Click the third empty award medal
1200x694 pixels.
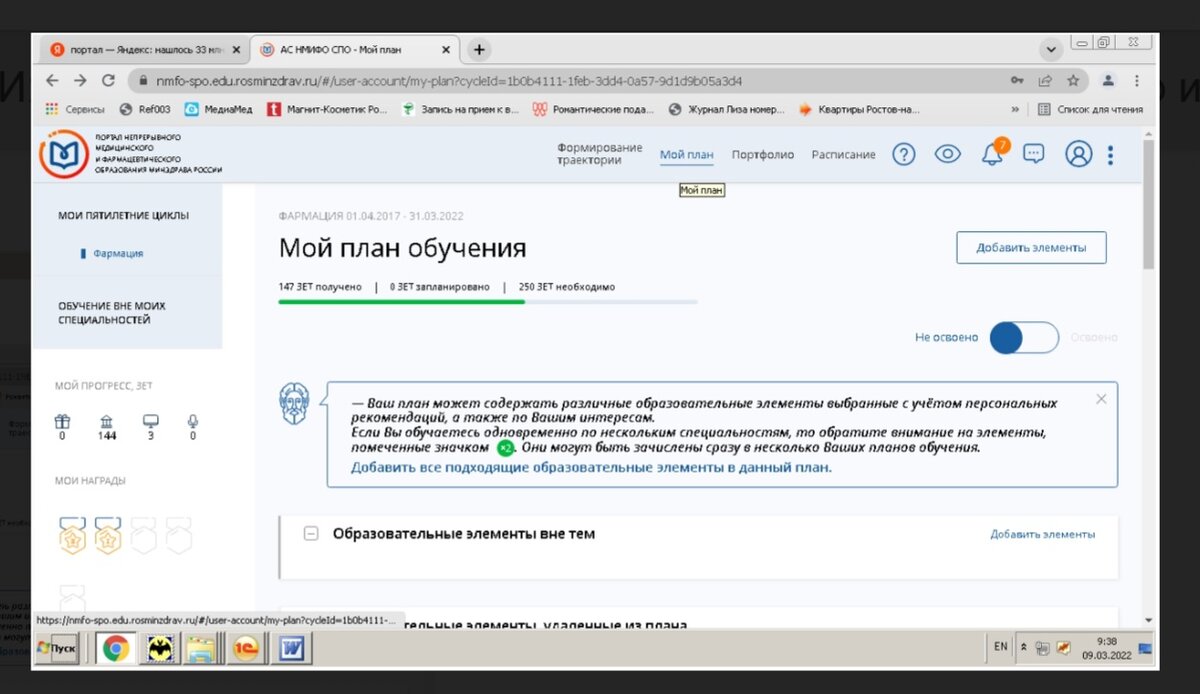coord(144,535)
